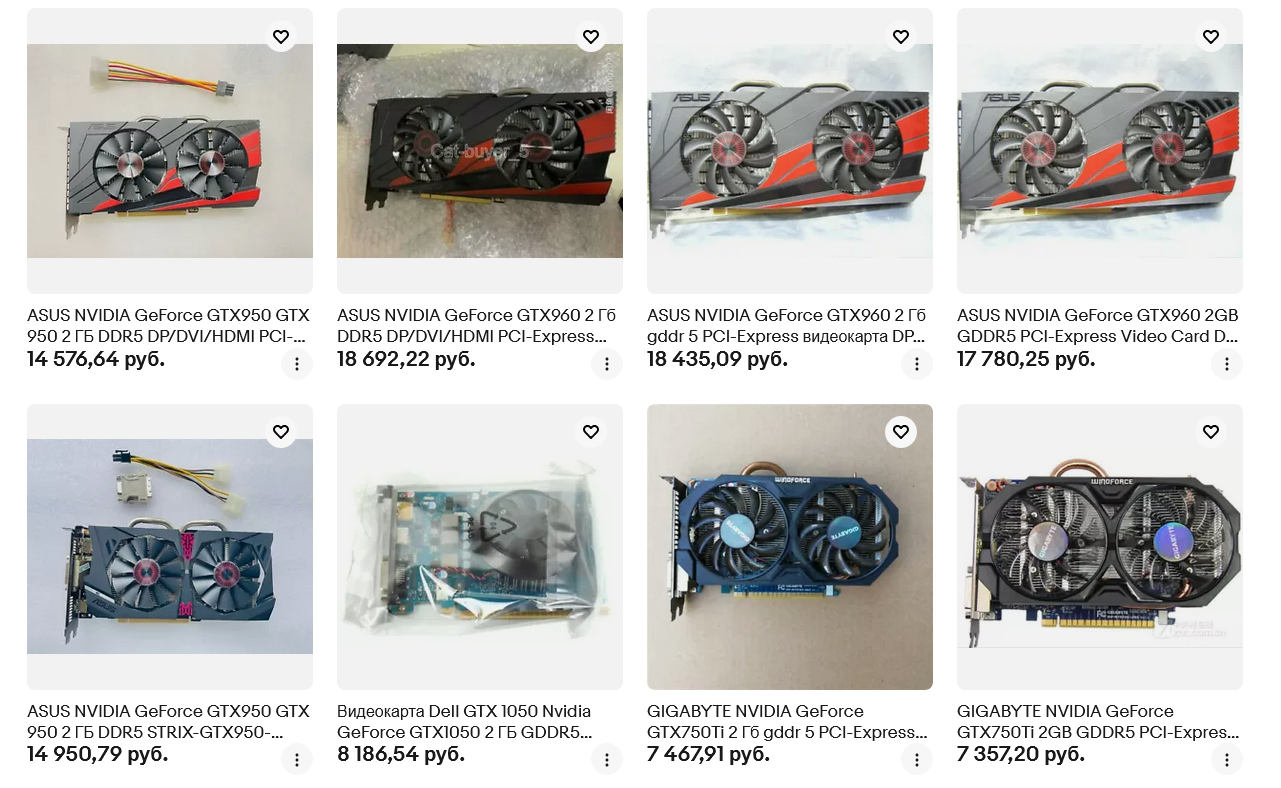
Task: Click heart icon on GTX960 17 780,25 руб. card
Action: [x=1211, y=37]
